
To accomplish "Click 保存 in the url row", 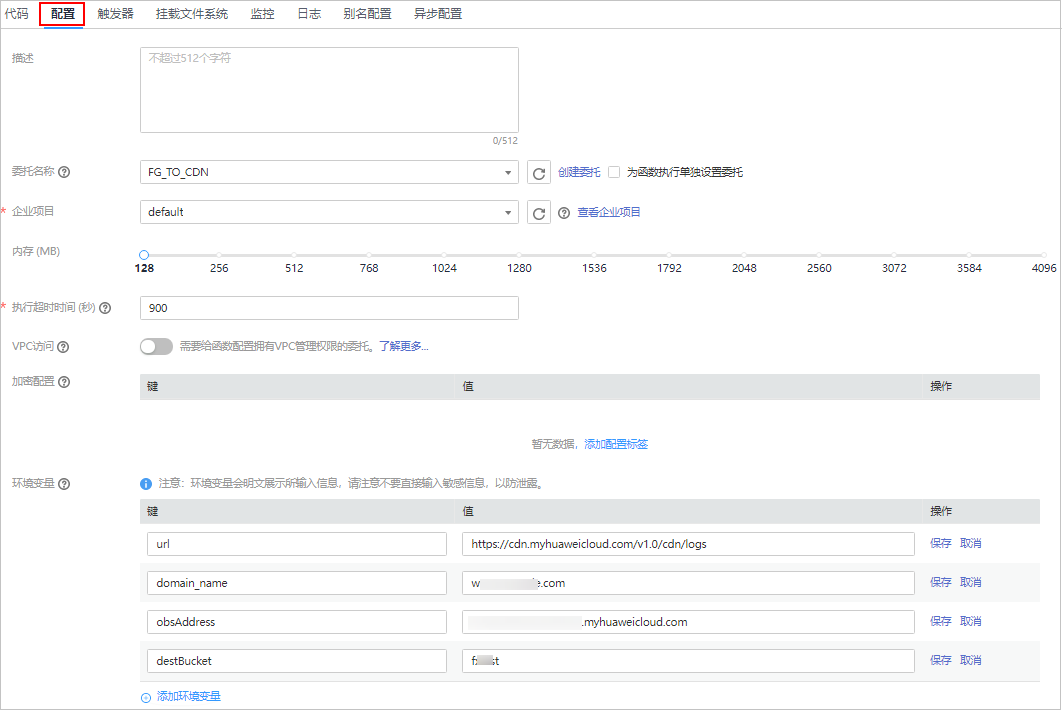I will click(941, 543).
